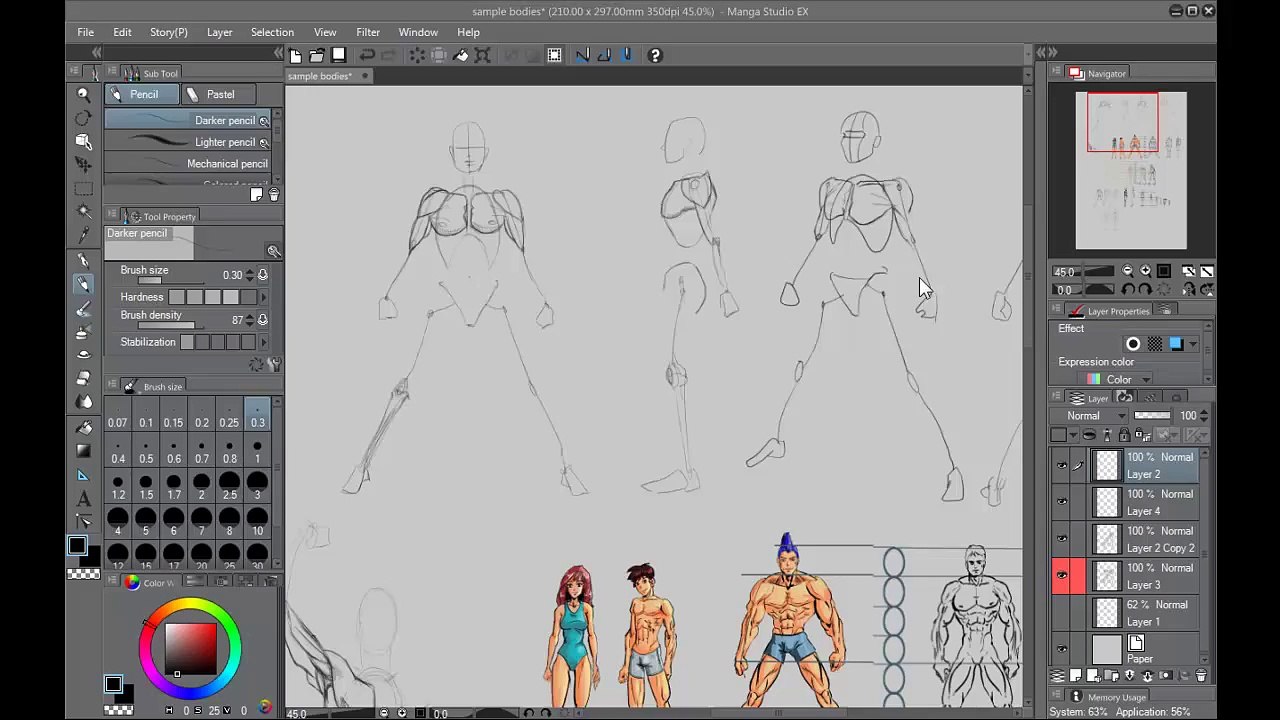
Task: Select the Rotate canvas tool
Action: [84, 118]
